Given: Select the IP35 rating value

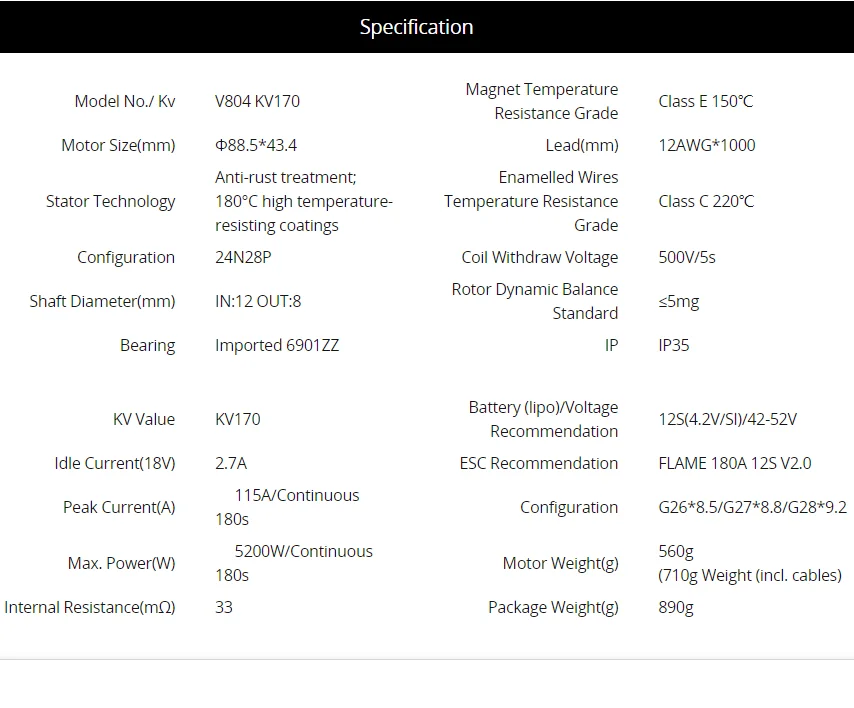Looking at the screenshot, I should (674, 345).
